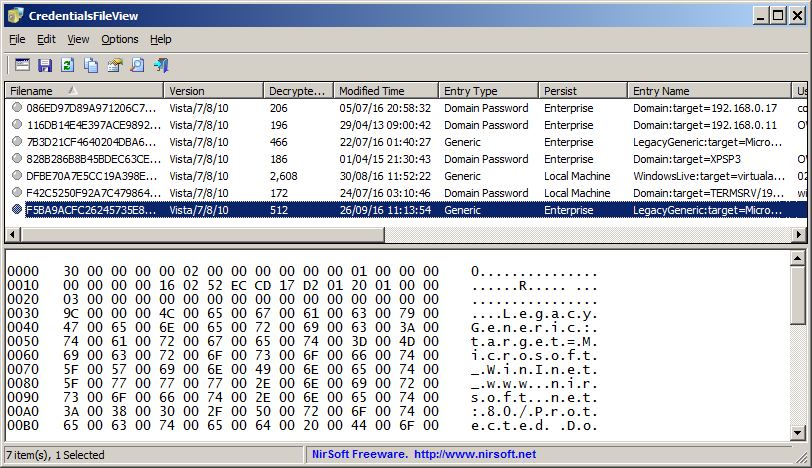This screenshot has width=812, height=468.
Task: Click the ASCII text t.a.r.g.e.t.=.M.
Action: point(534,341)
